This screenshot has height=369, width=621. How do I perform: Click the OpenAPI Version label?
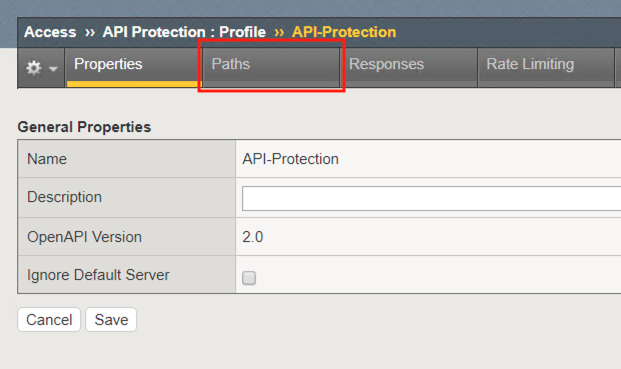[84, 237]
